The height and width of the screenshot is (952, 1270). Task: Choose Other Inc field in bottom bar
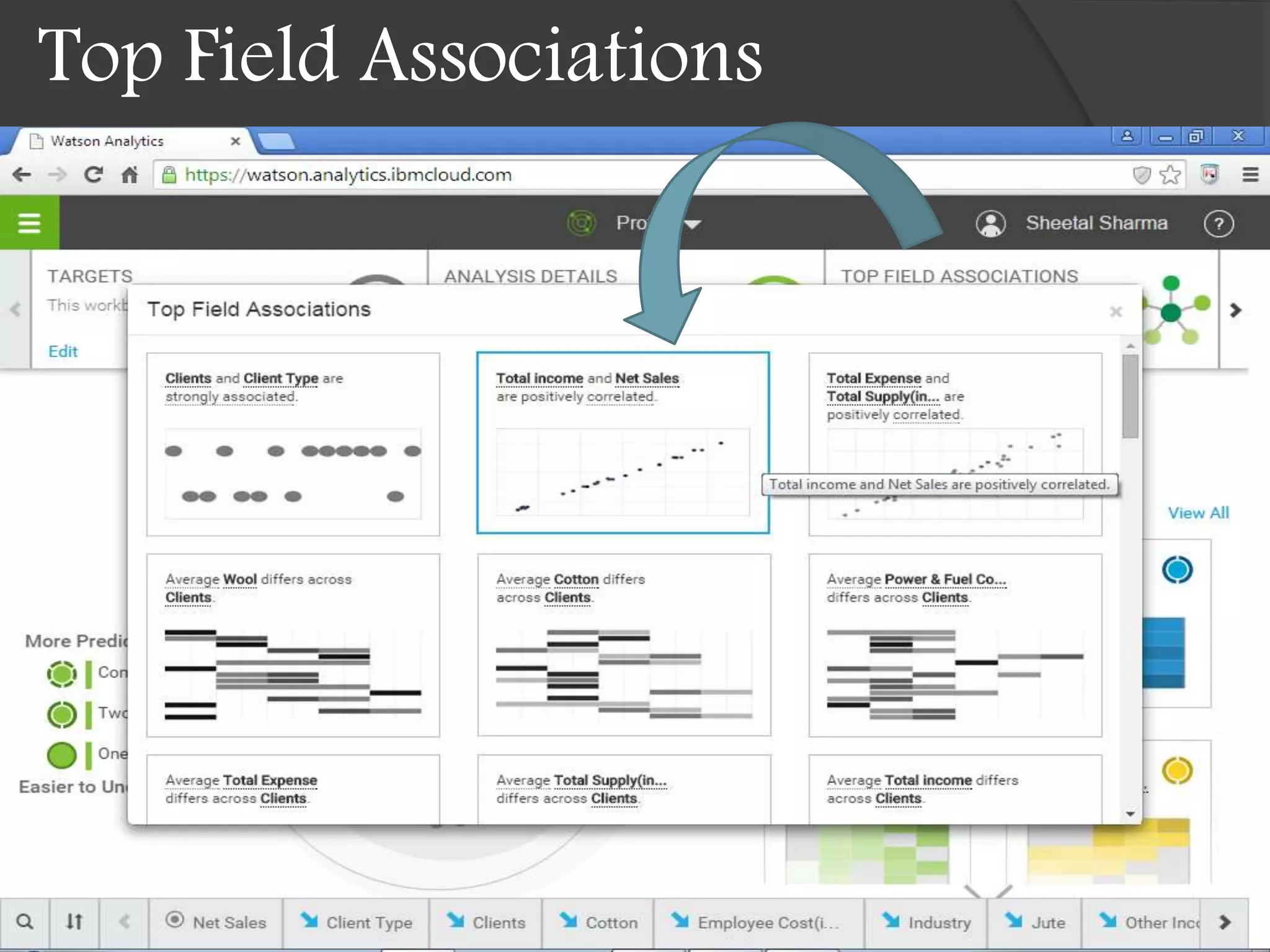coord(1141,922)
